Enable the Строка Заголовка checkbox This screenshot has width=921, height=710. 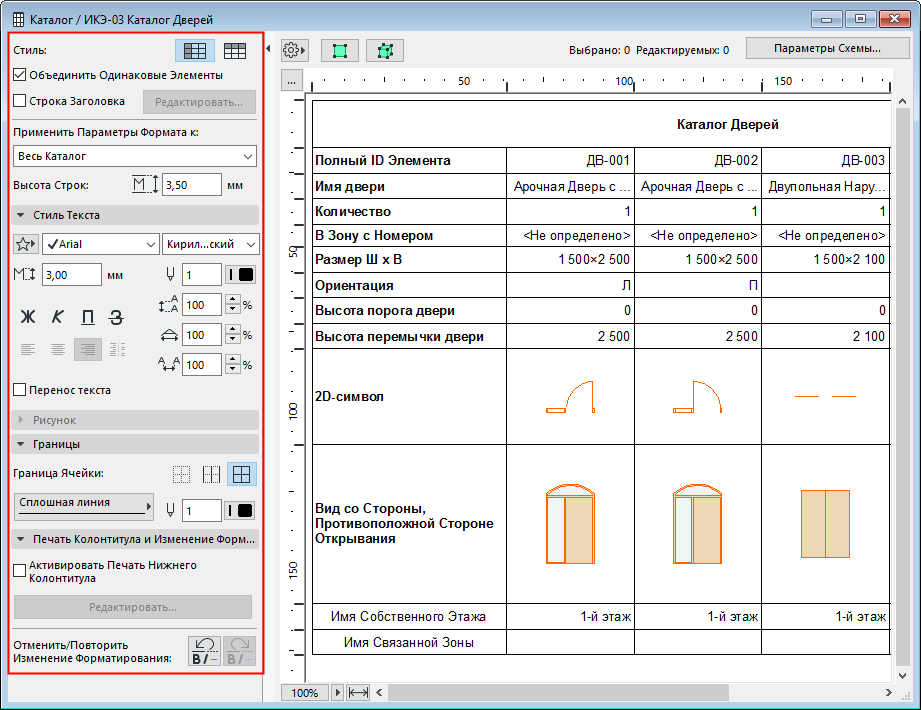click(20, 101)
